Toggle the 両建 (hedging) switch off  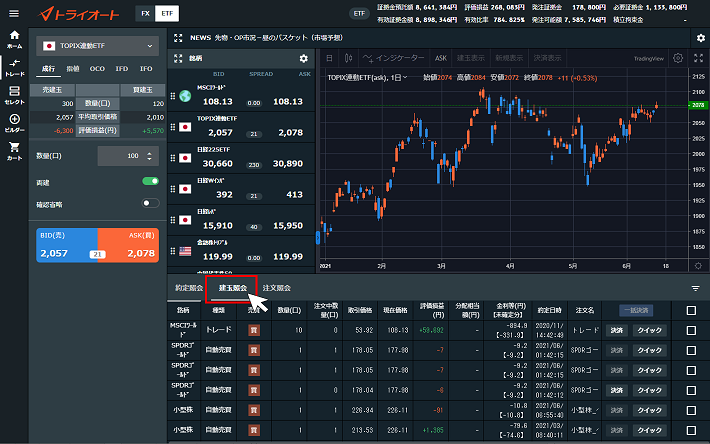point(150,181)
